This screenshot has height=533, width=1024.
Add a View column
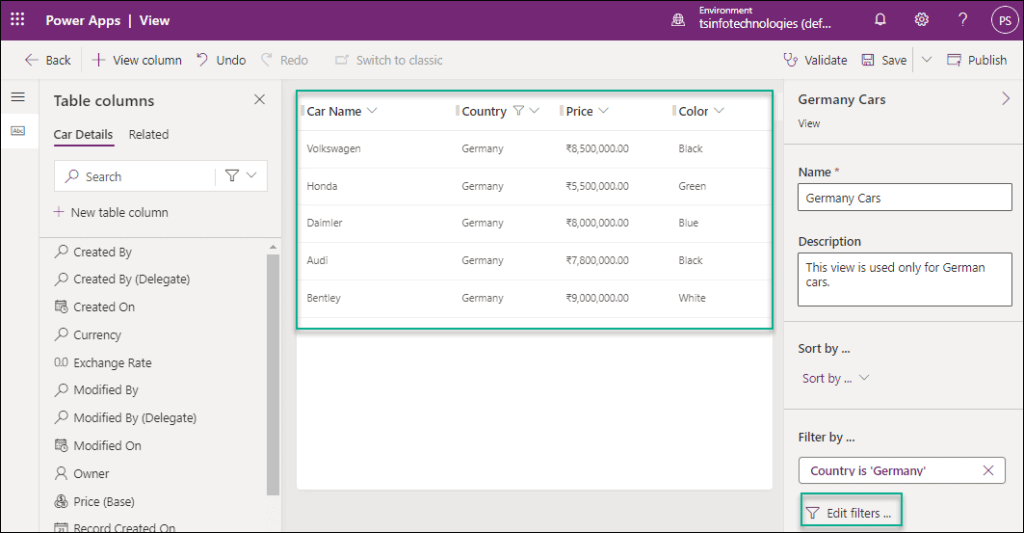point(136,60)
